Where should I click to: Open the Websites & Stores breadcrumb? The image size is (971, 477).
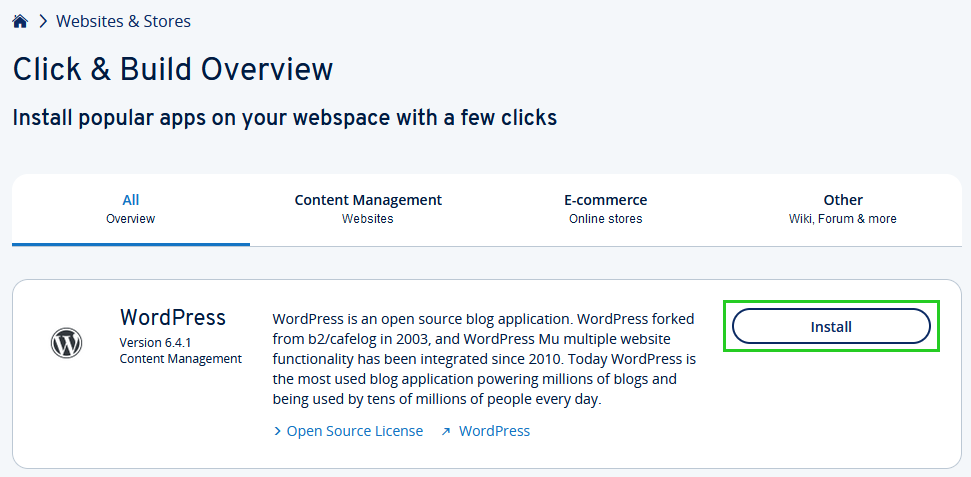coord(123,21)
